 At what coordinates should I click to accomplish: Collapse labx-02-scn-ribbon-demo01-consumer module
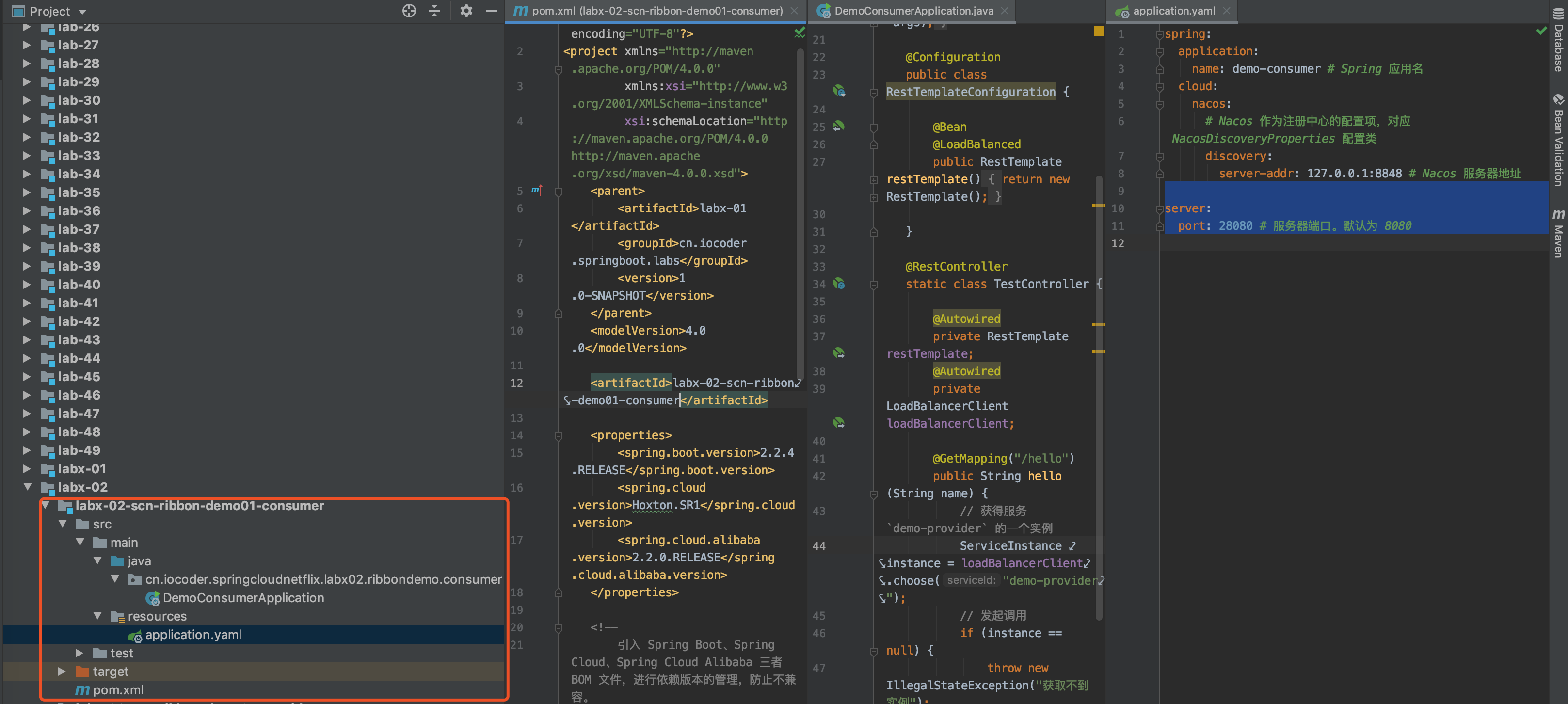coord(46,506)
